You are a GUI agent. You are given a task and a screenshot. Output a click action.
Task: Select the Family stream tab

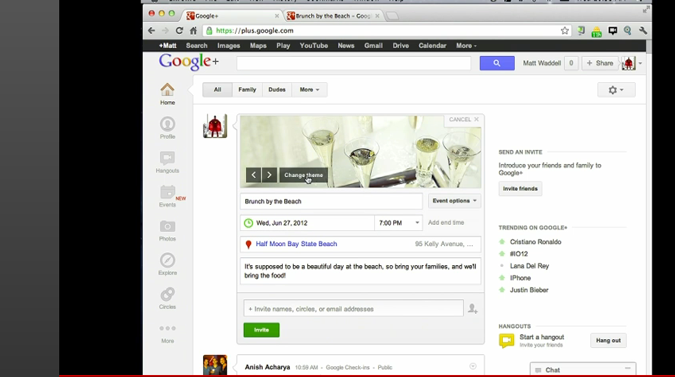click(247, 90)
